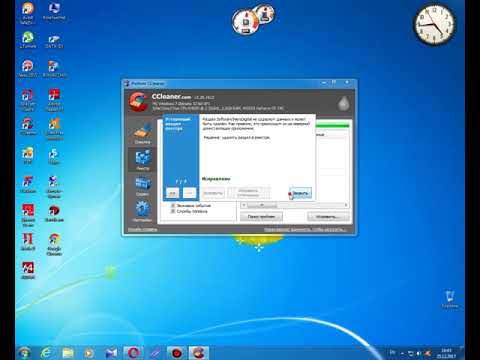Open Opera from the taskbar
480x360 pixels.
(133, 353)
